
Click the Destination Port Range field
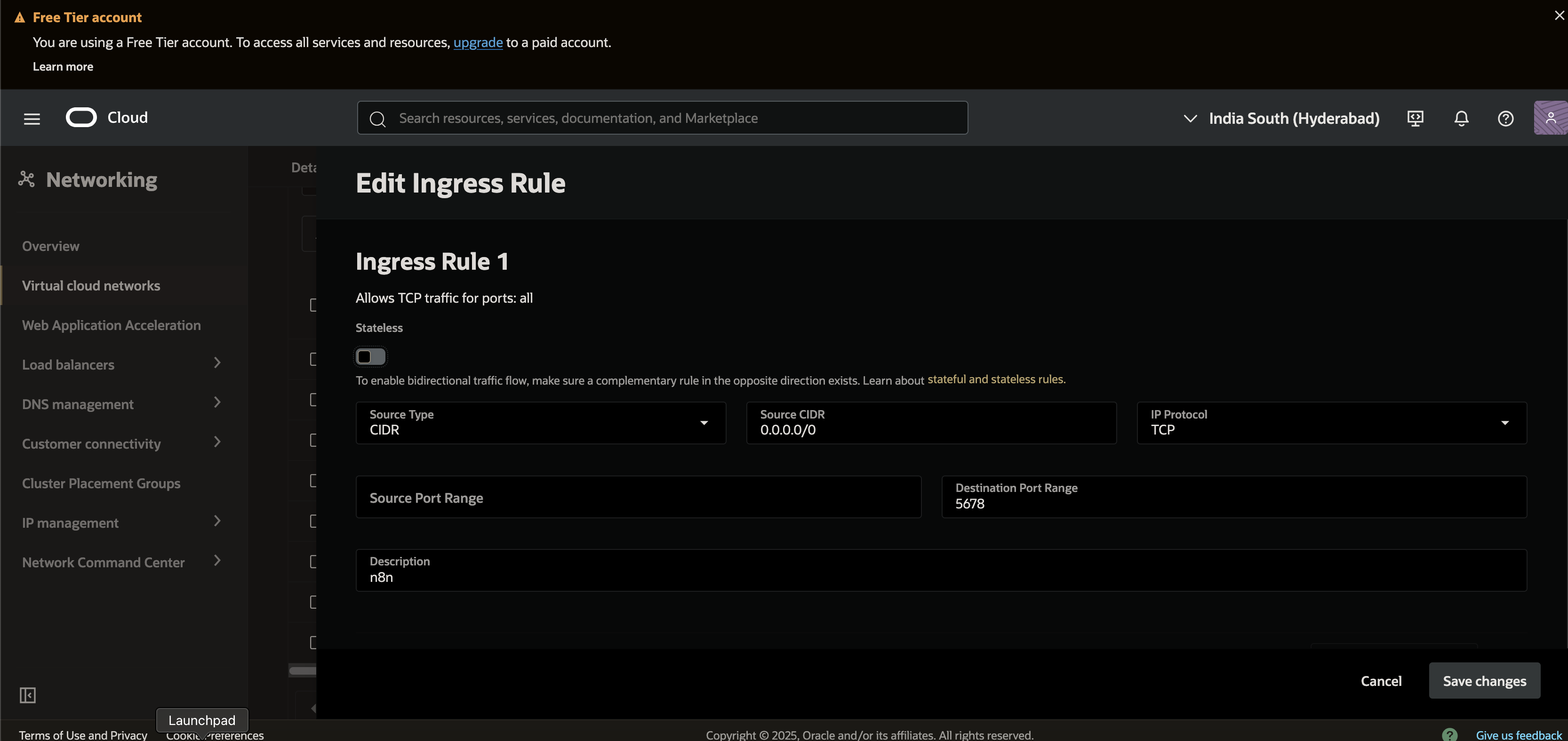point(1233,497)
